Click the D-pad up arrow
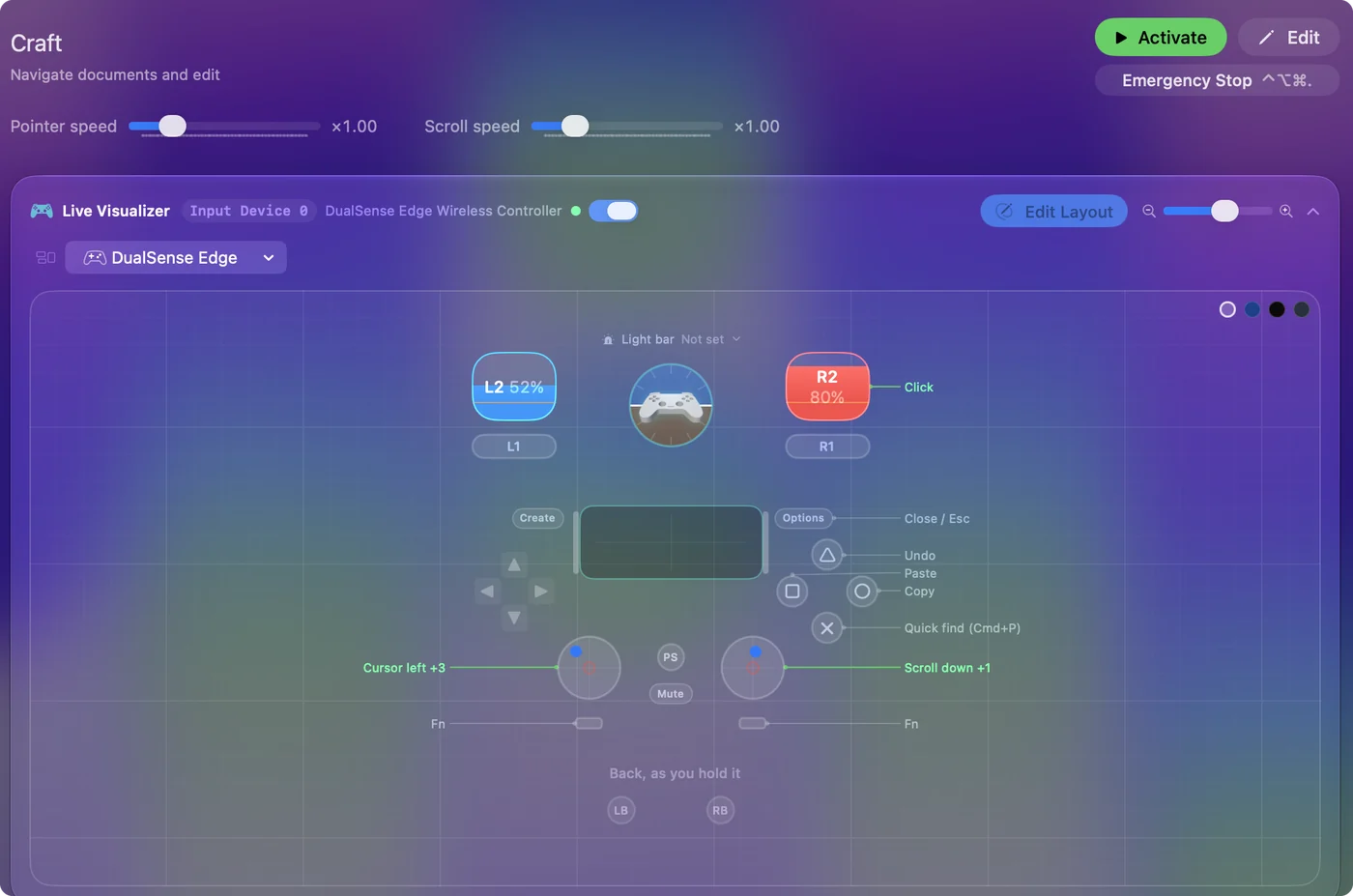1353x896 pixels. [x=514, y=564]
